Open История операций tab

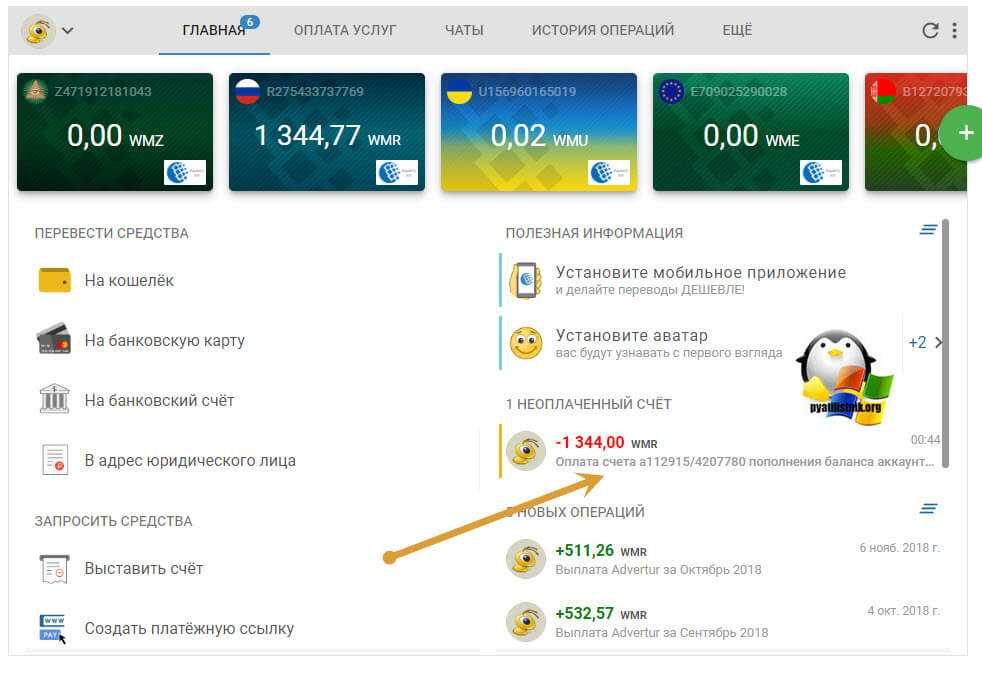(x=603, y=30)
